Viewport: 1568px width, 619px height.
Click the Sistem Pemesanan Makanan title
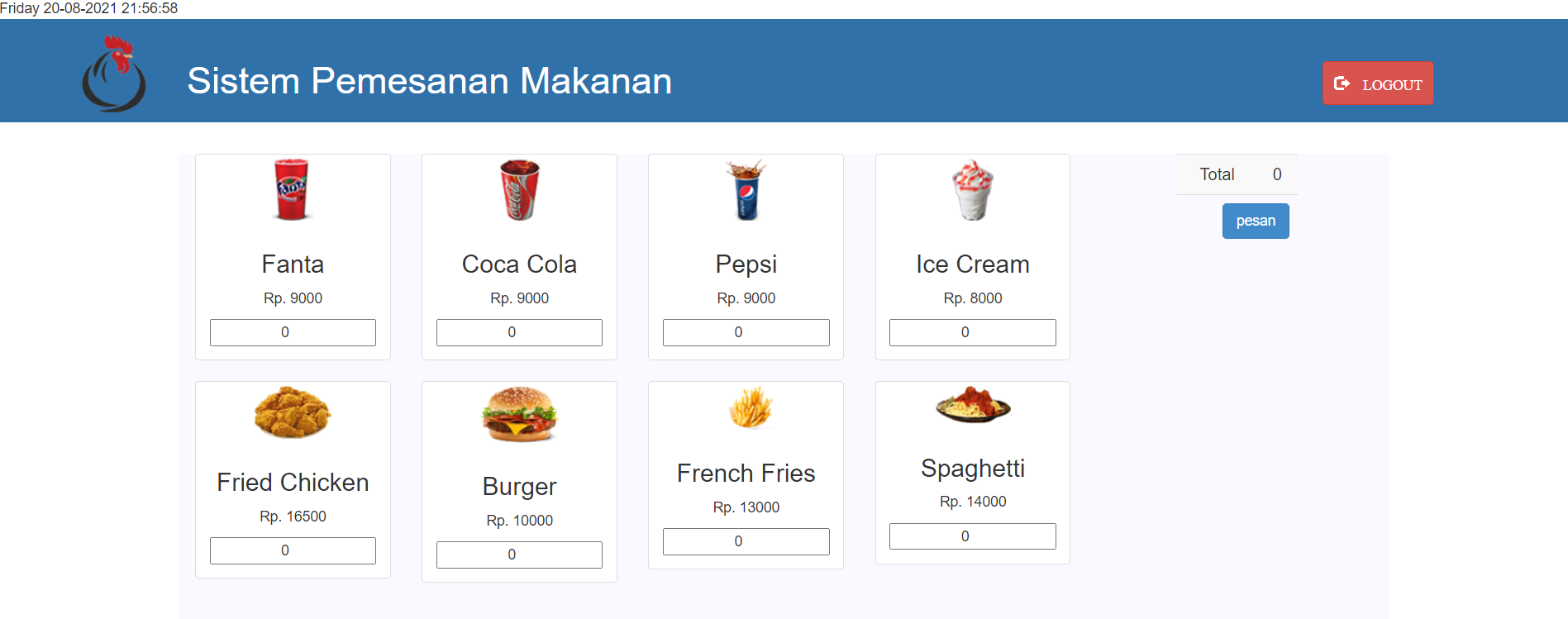(429, 81)
